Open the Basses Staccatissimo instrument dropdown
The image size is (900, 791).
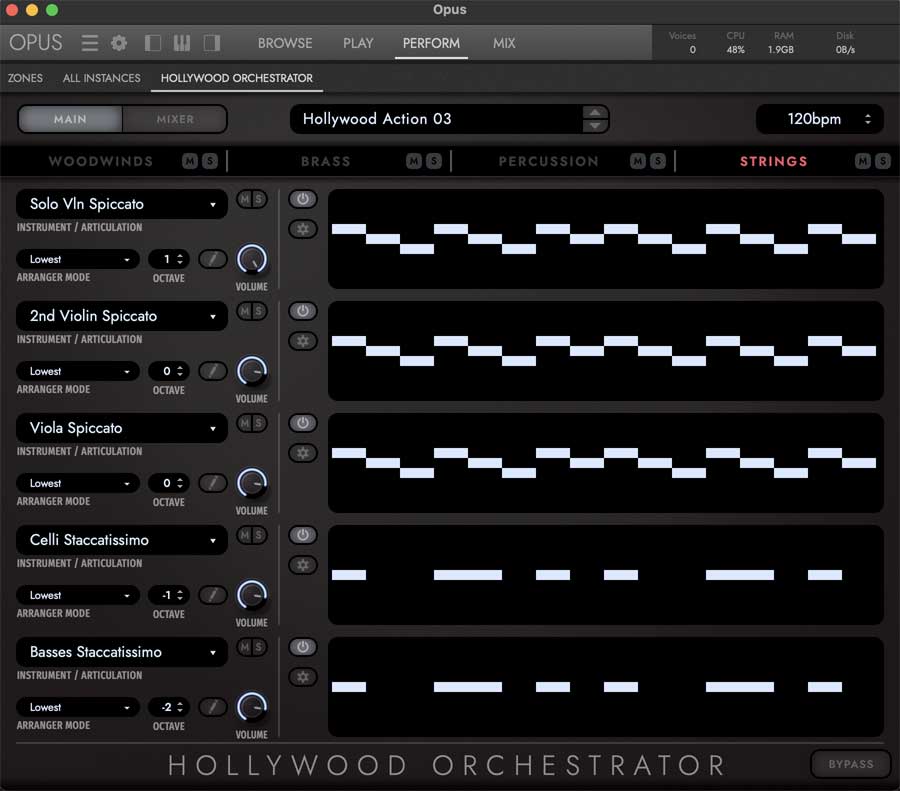tap(122, 652)
